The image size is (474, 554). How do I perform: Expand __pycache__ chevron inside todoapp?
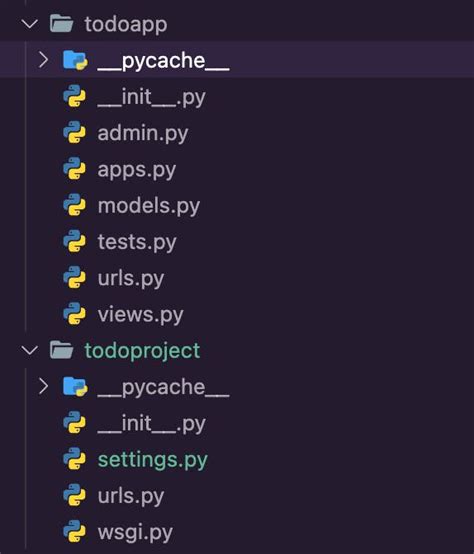click(43, 60)
